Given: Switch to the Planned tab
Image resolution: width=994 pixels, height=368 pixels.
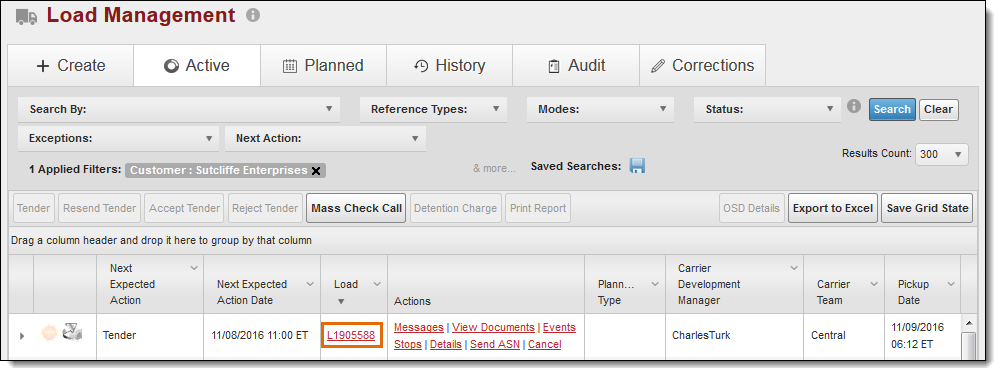Looking at the screenshot, I should (x=323, y=66).
